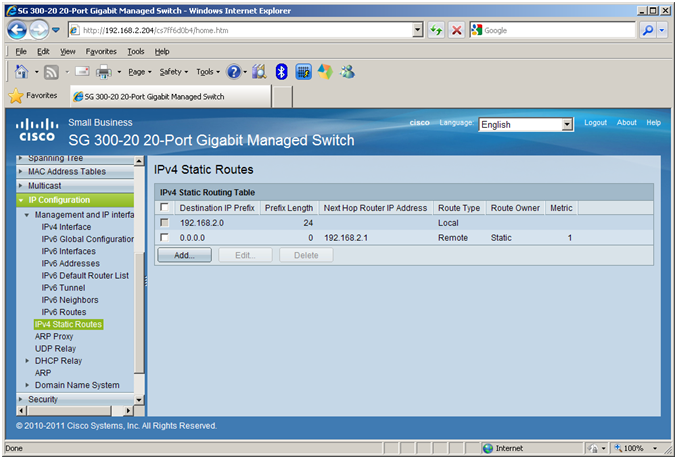This screenshot has width=677, height=459.
Task: Open the File menu
Action: (x=21, y=51)
